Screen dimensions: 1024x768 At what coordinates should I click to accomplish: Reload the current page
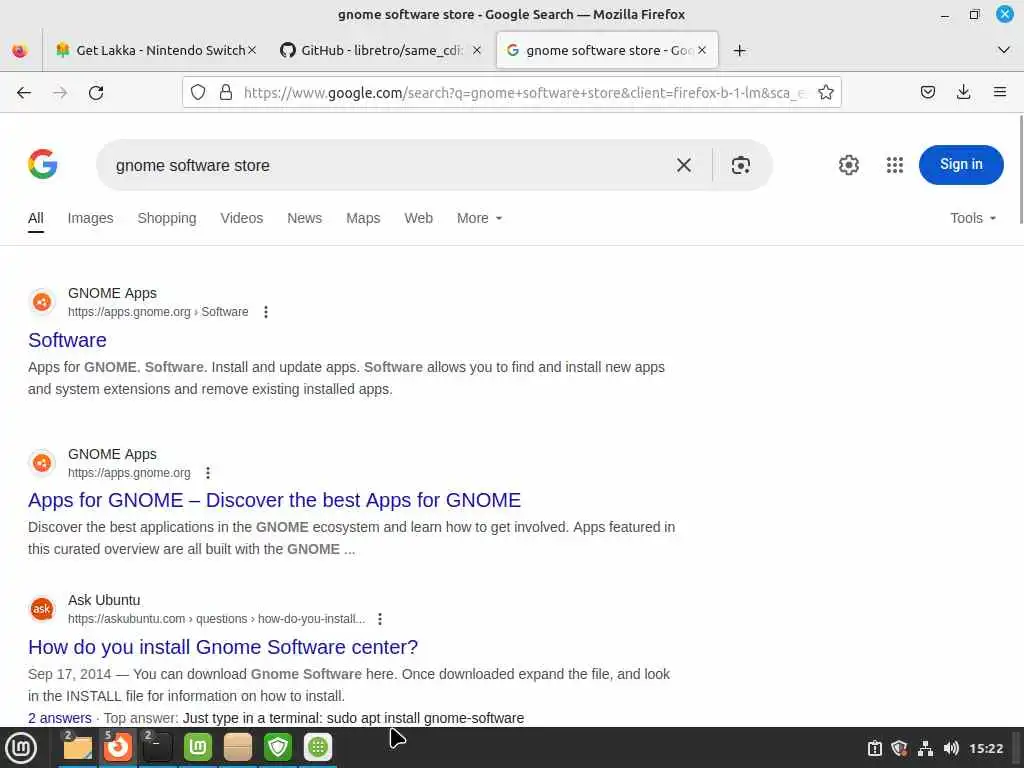[96, 93]
